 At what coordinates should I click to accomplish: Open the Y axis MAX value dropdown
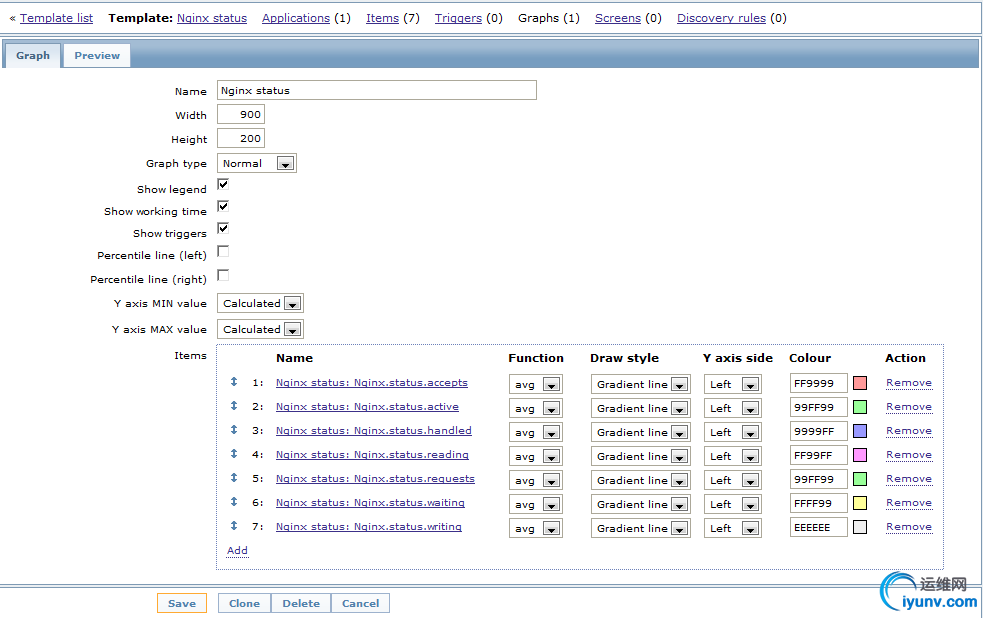click(260, 329)
